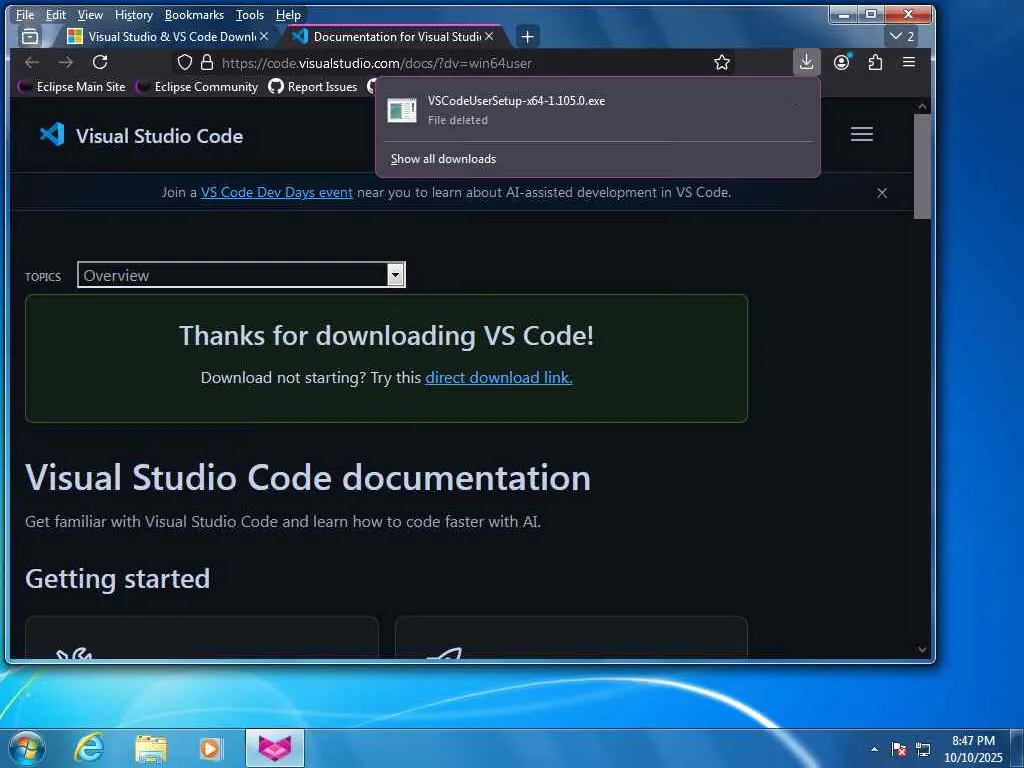Viewport: 1024px width, 768px height.
Task: Open the Windows Start button
Action: 26,748
